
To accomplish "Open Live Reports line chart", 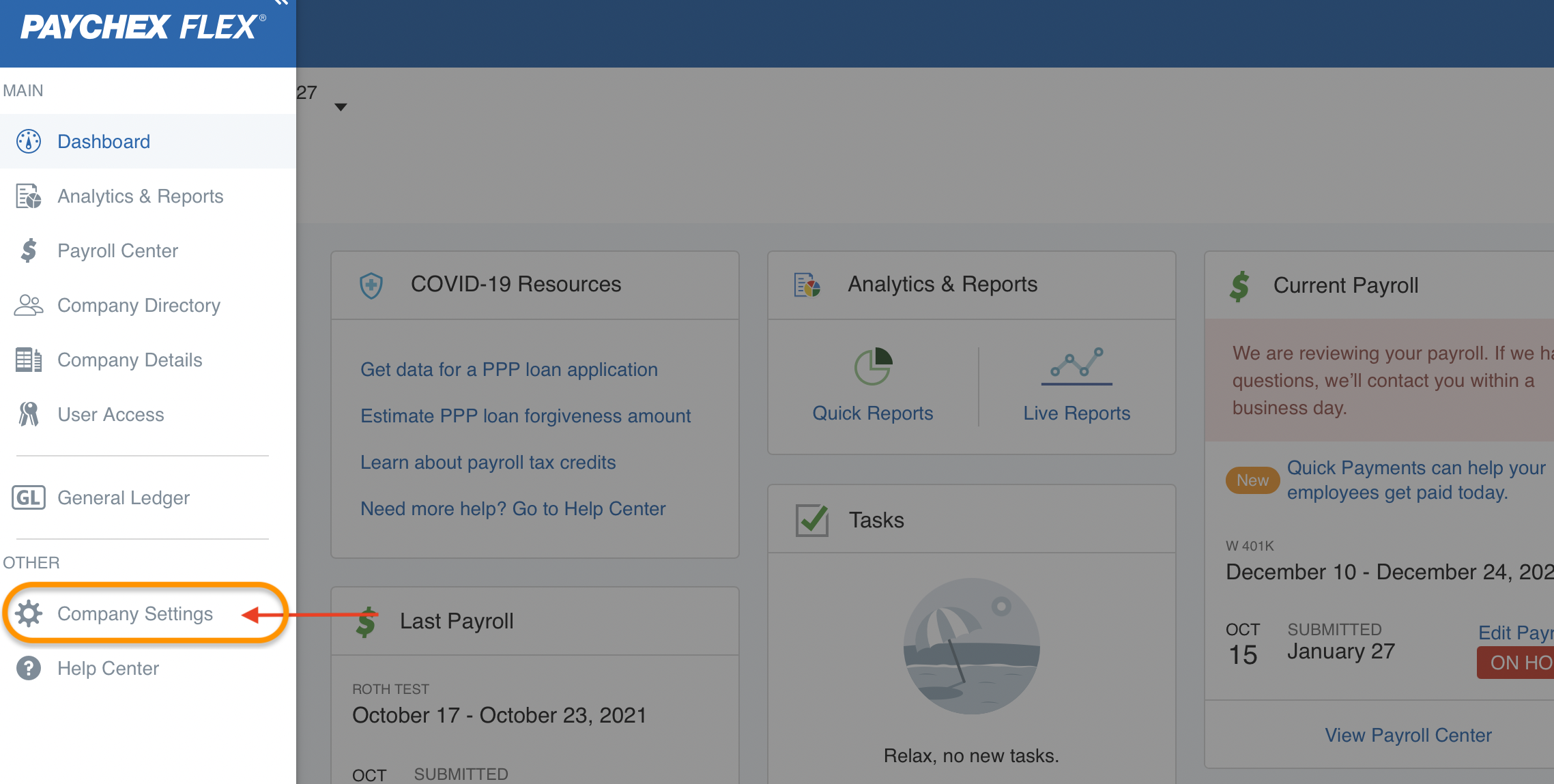I will point(1076,366).
